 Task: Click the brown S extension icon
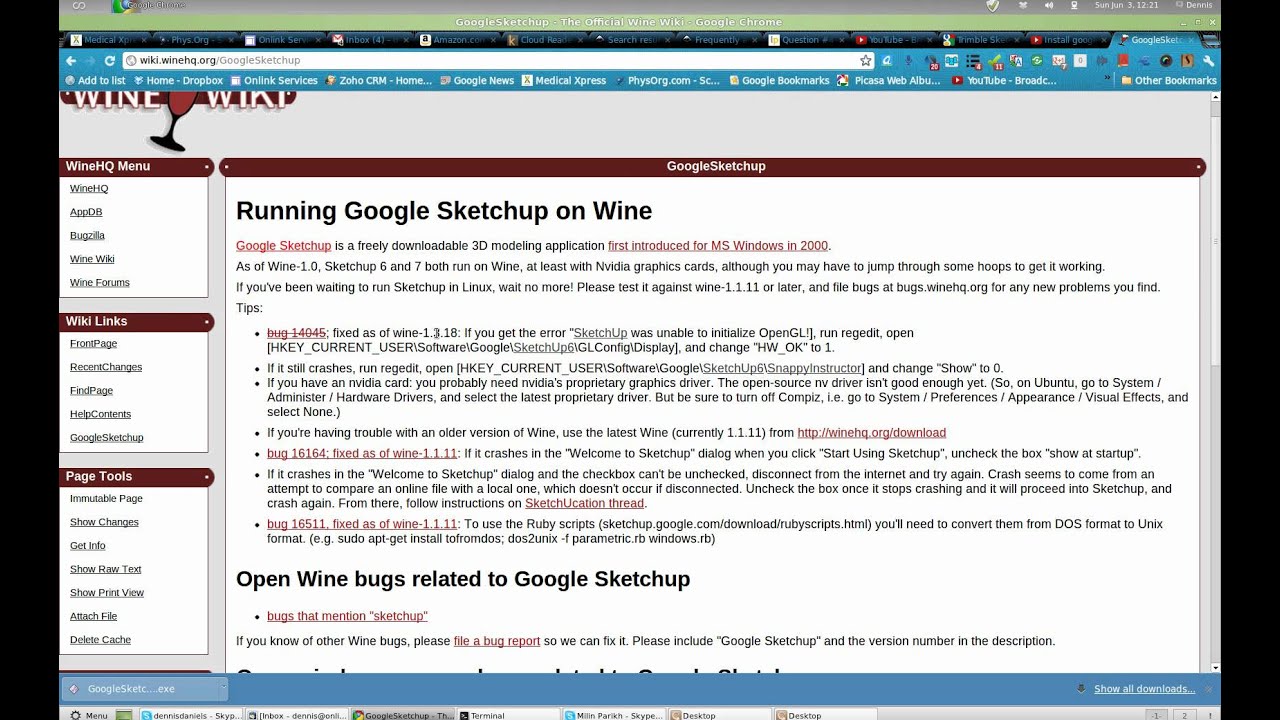coord(1187,61)
